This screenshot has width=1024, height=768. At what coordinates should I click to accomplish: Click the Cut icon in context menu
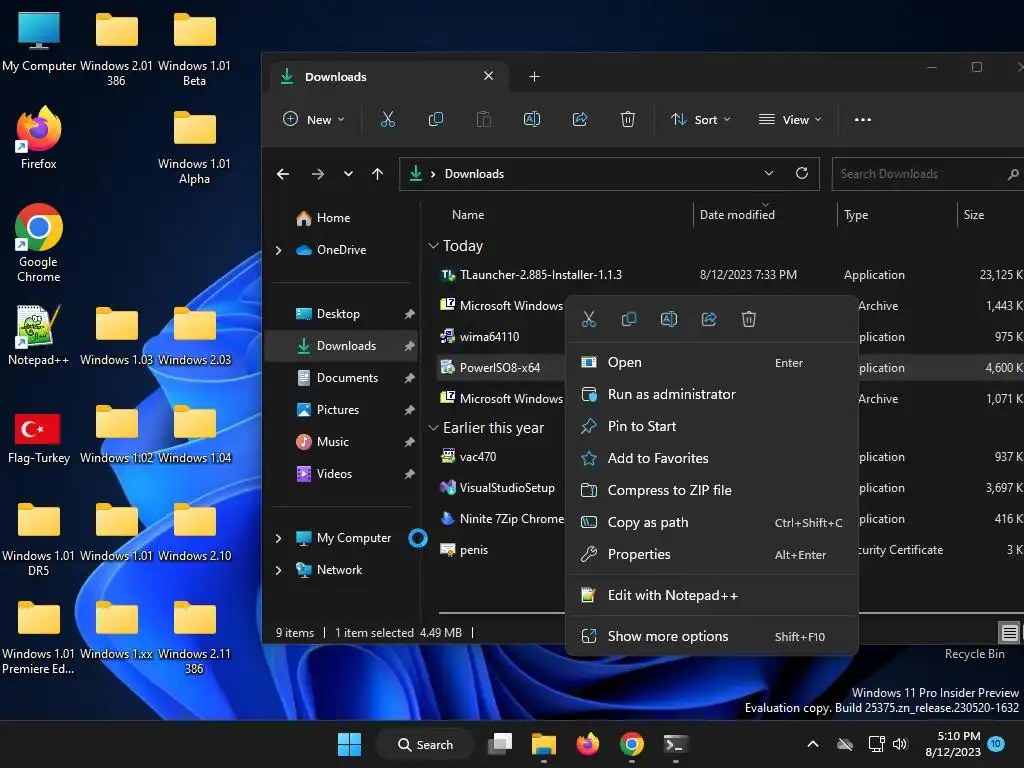[589, 319]
